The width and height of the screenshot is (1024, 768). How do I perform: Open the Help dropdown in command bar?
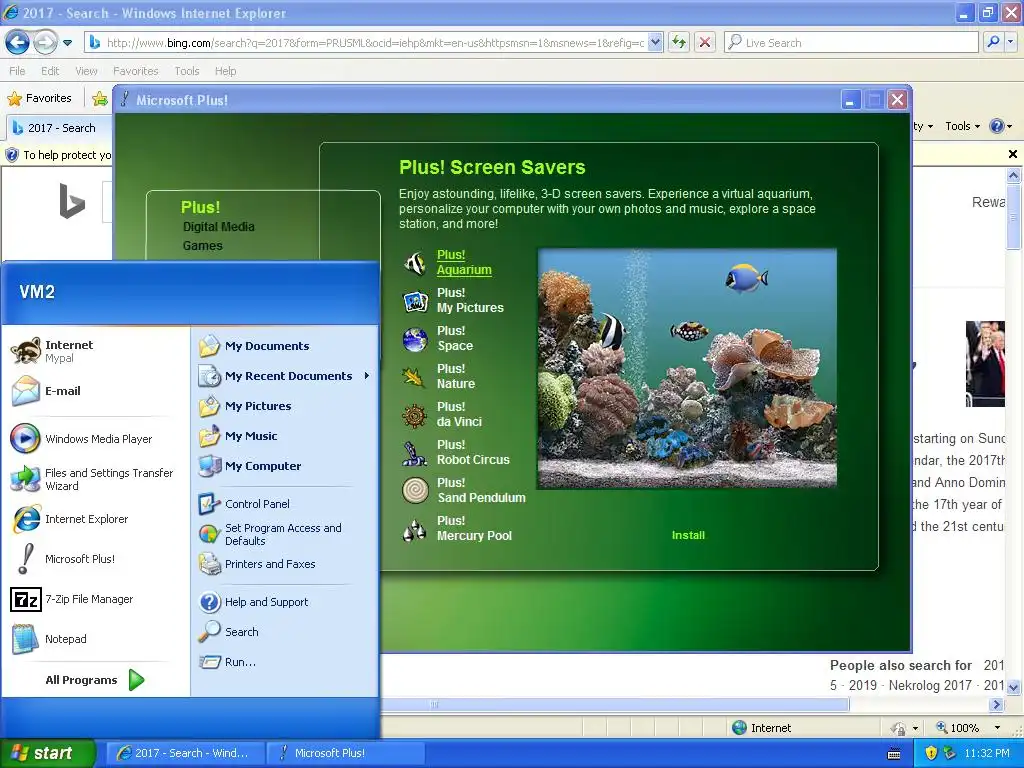click(1000, 126)
